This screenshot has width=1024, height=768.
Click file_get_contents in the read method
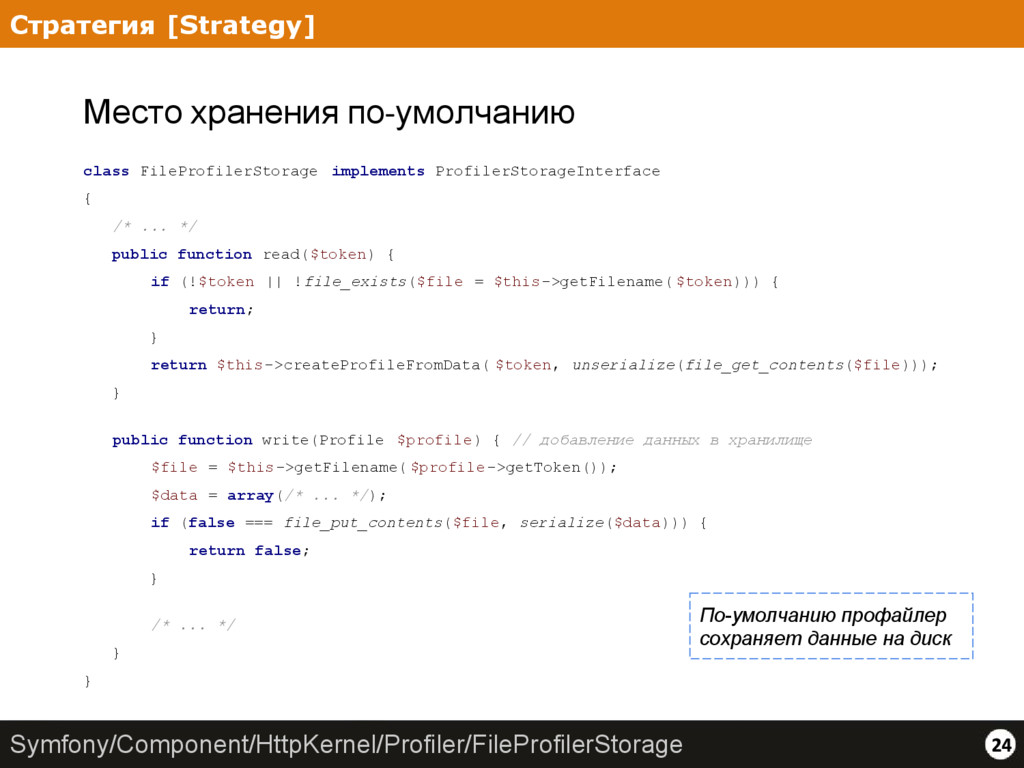(764, 365)
